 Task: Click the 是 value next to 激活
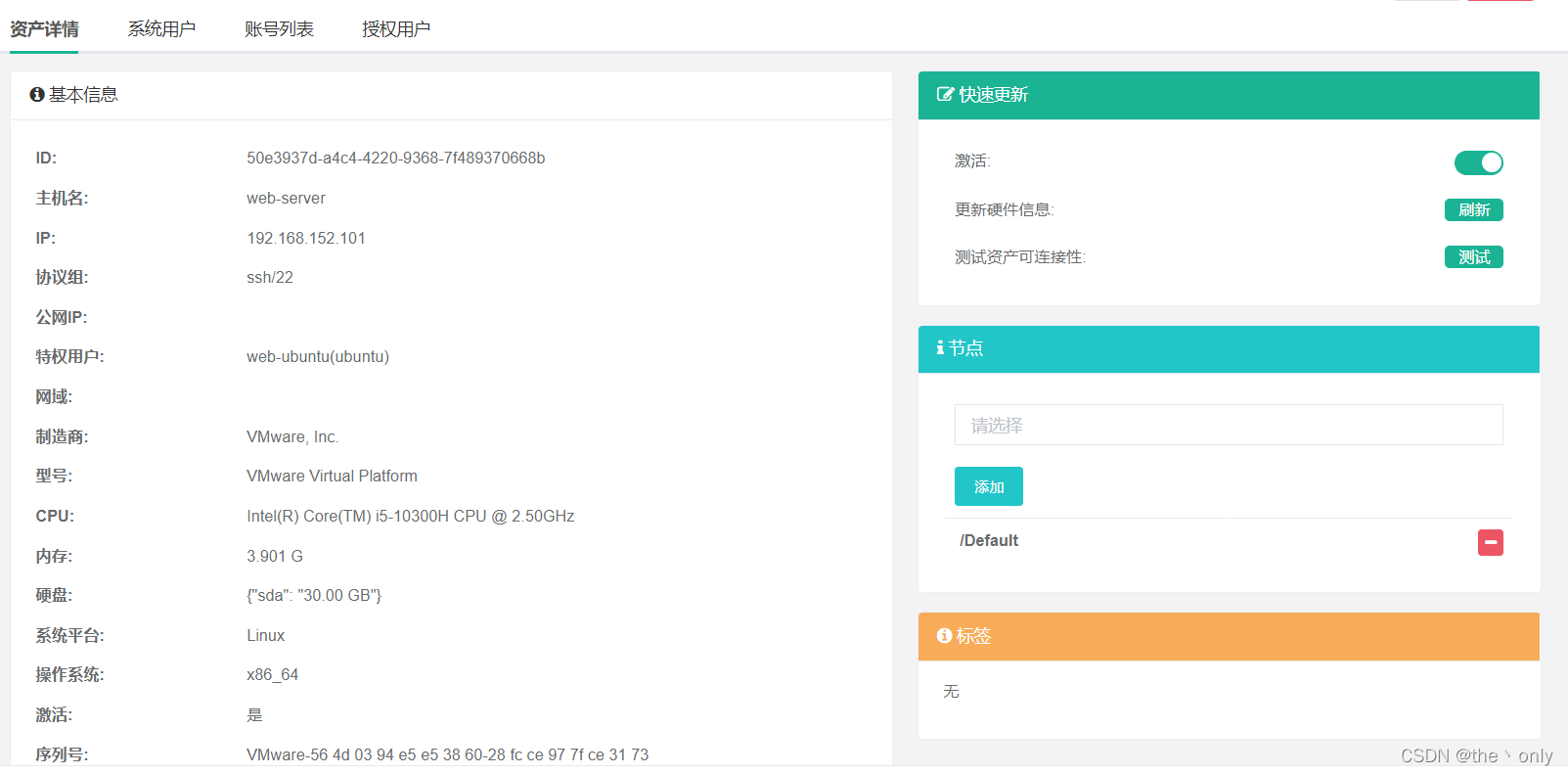coord(254,715)
